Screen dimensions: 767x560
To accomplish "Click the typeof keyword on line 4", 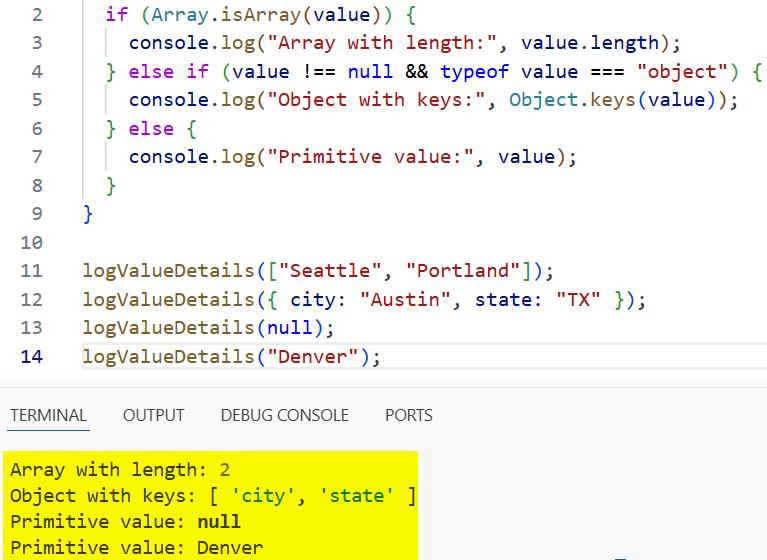I will point(474,72).
